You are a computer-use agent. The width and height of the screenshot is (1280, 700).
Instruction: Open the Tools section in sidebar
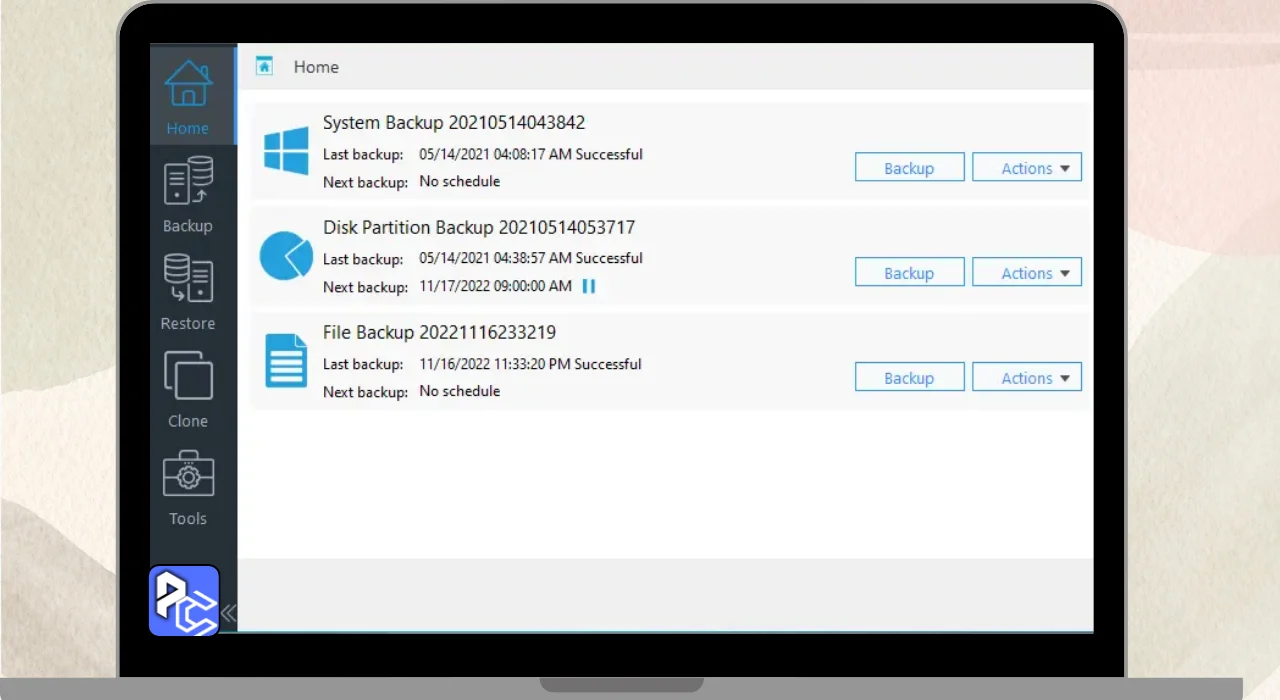(188, 488)
